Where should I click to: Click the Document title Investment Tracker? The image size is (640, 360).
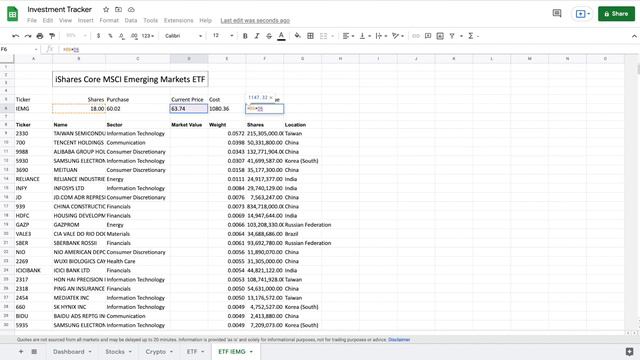coord(60,9)
